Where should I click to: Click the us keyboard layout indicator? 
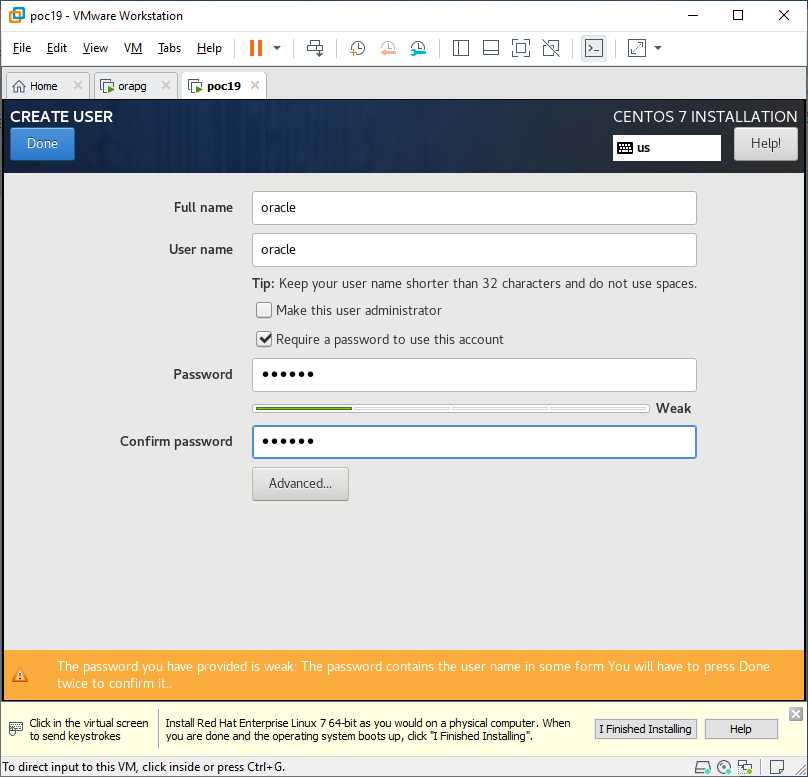click(x=666, y=148)
